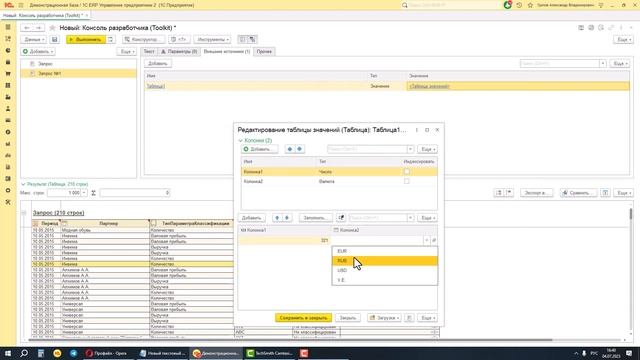Click the Экспорт в... button
Image resolution: width=640 pixels, height=360 pixels.
tap(536, 193)
